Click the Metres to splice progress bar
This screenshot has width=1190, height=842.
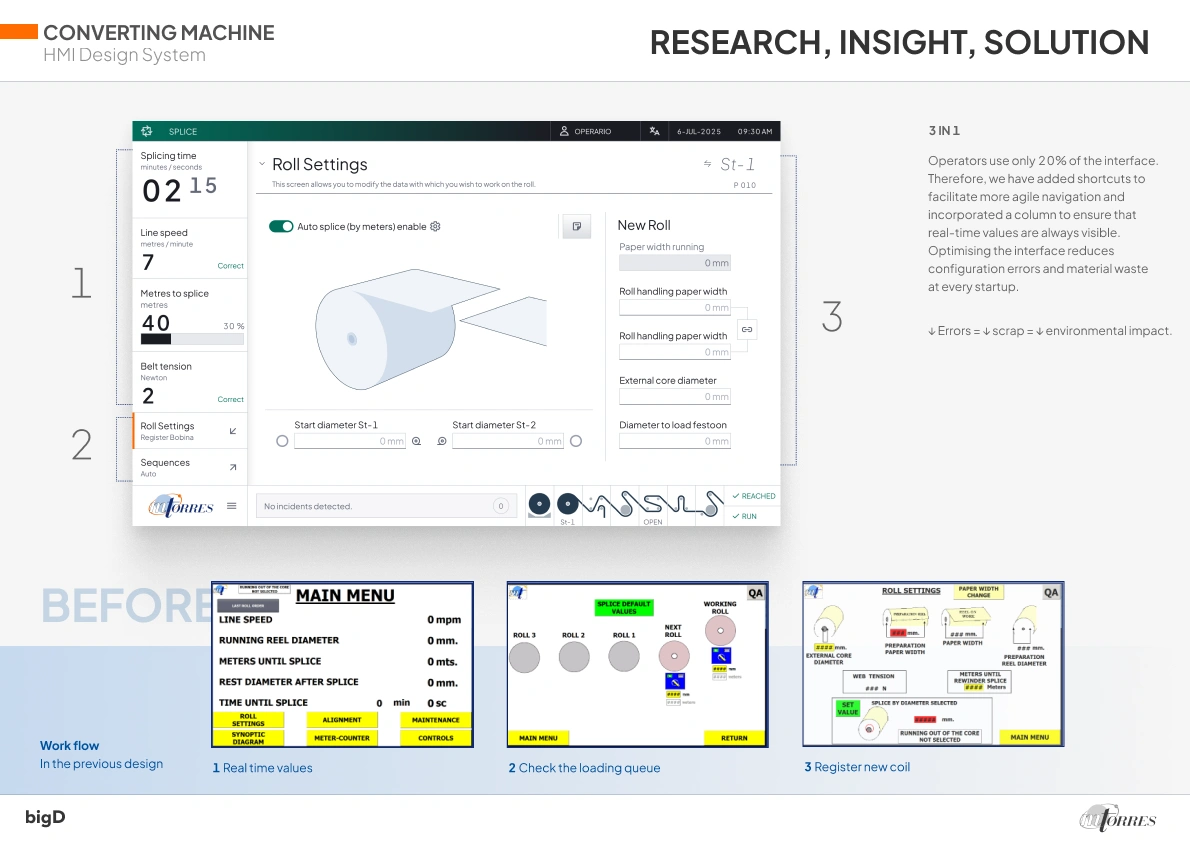[x=192, y=339]
